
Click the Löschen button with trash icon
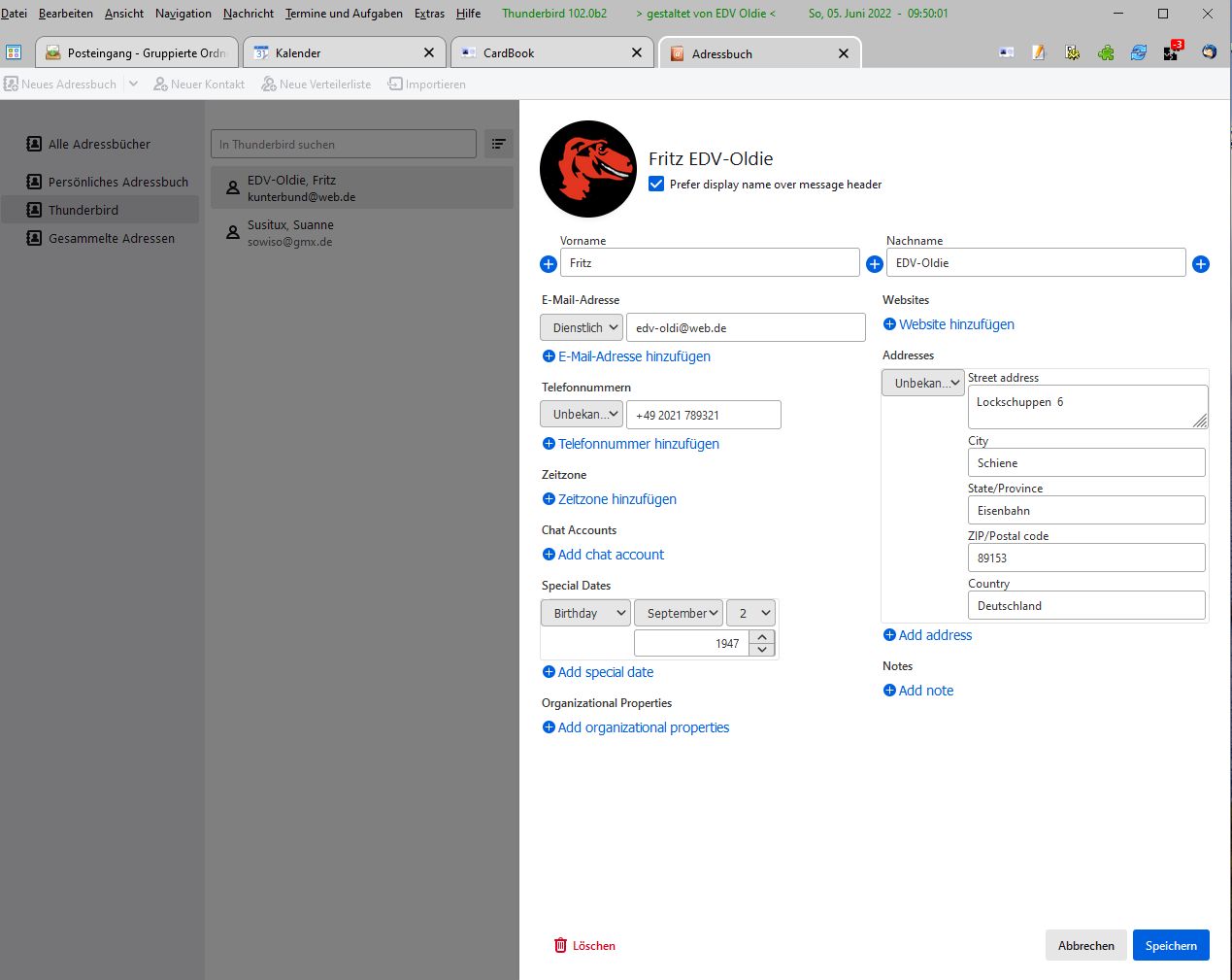(x=584, y=945)
